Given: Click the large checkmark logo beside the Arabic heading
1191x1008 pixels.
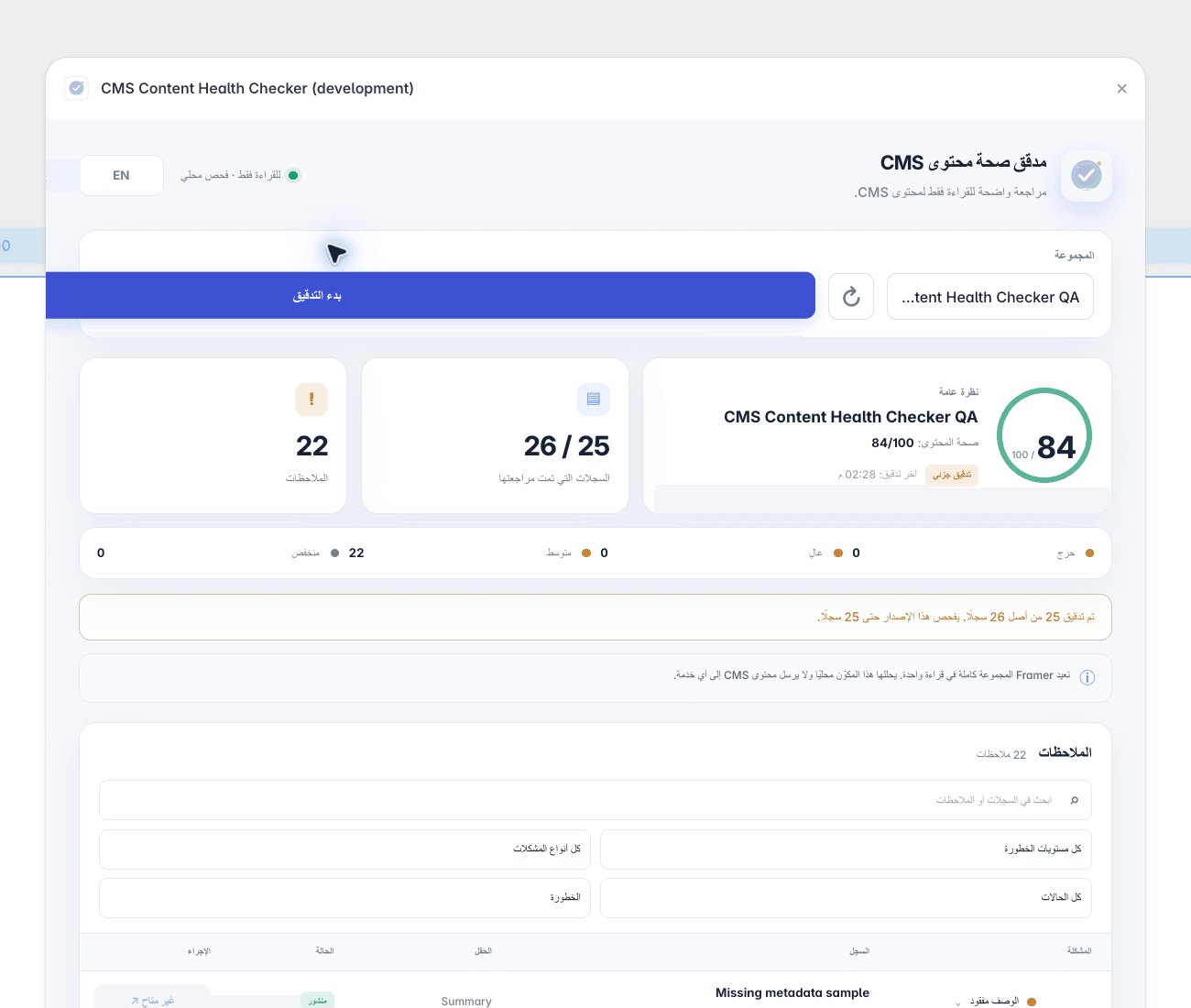Looking at the screenshot, I should (x=1087, y=175).
